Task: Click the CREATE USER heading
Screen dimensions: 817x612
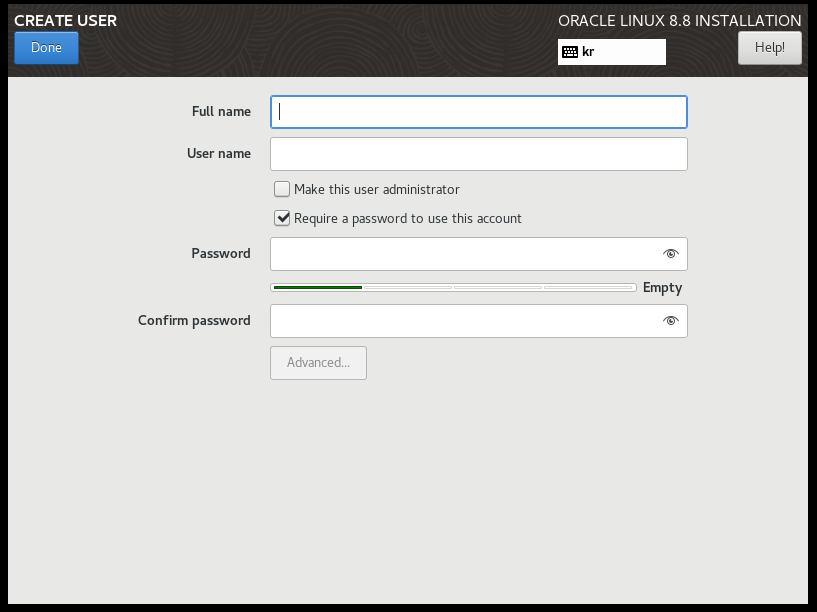Action: (66, 21)
